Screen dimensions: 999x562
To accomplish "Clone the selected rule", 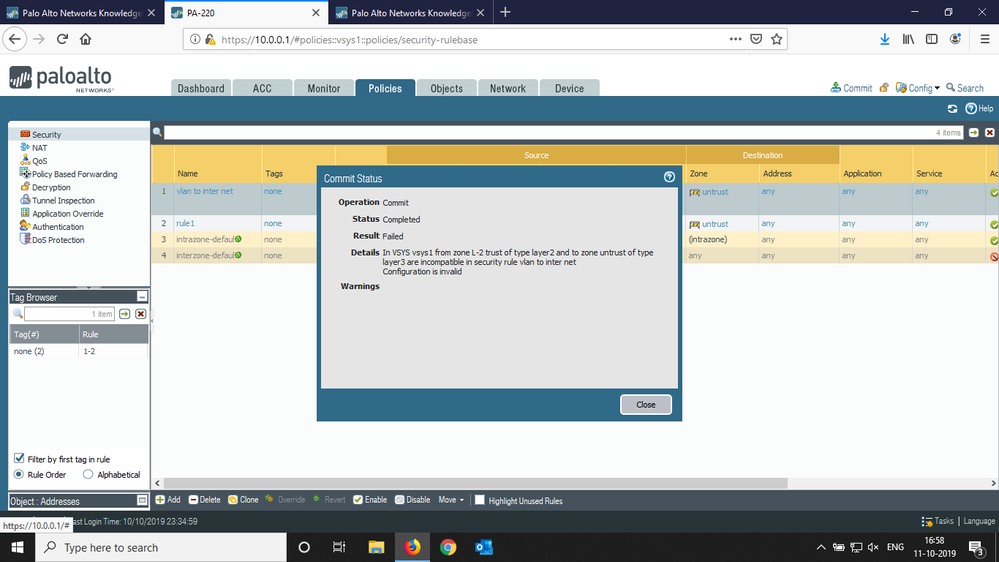I will (x=243, y=500).
